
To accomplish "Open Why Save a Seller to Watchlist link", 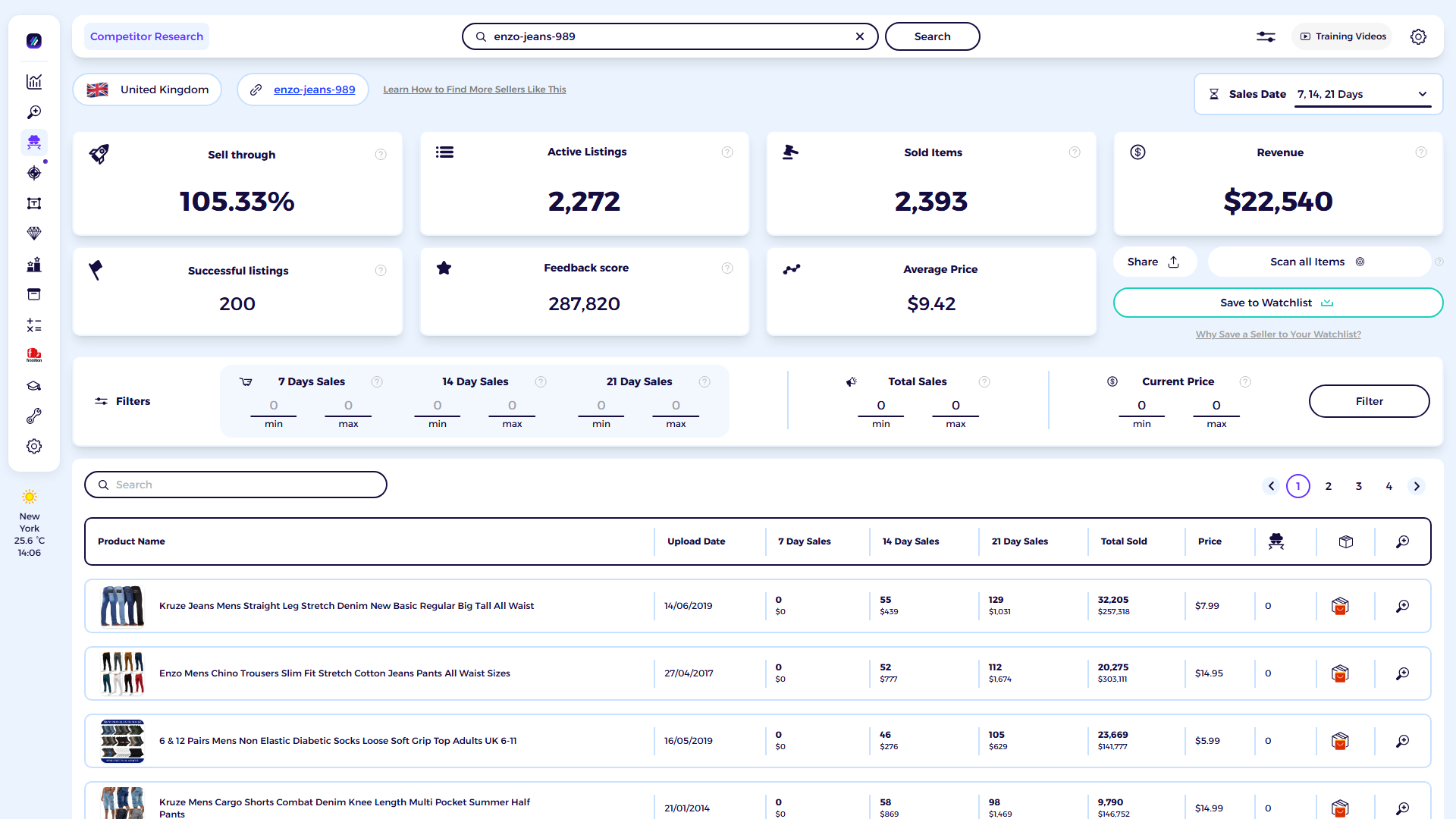I will [x=1279, y=334].
